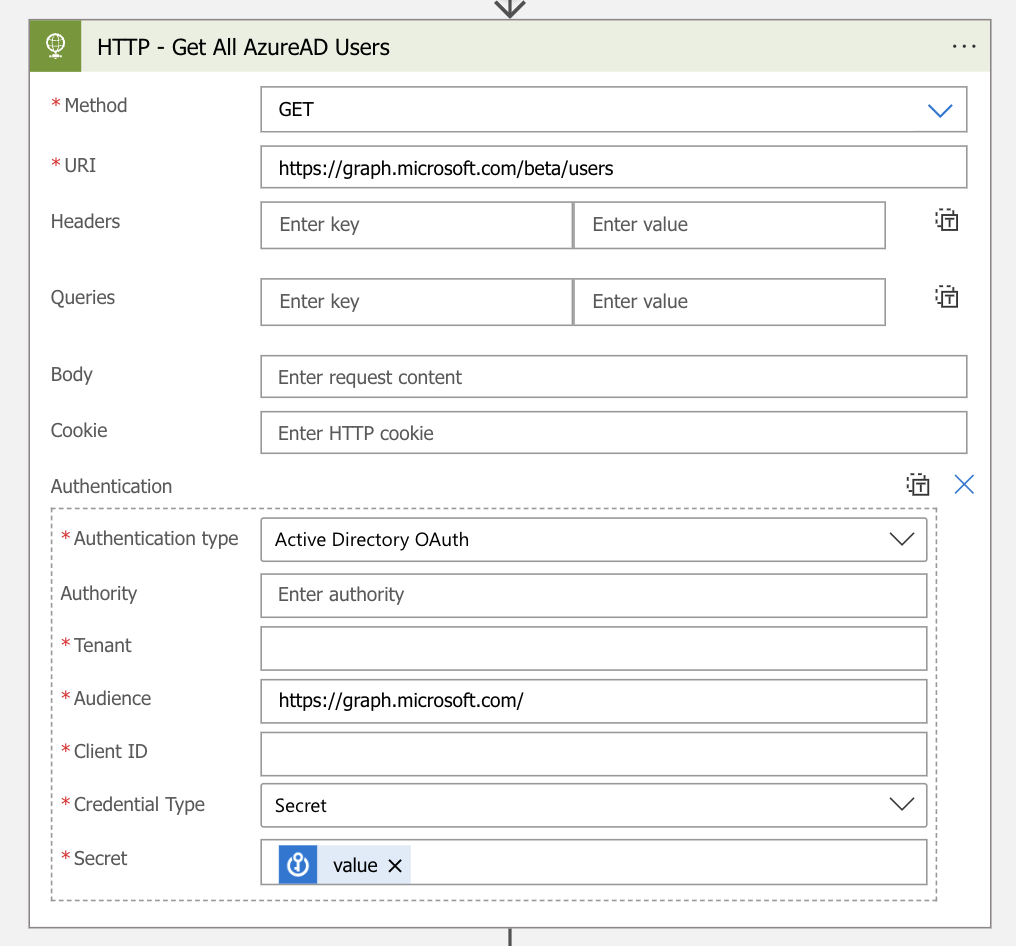1016x946 pixels.
Task: Switch Queries to text mode icon
Action: point(946,297)
